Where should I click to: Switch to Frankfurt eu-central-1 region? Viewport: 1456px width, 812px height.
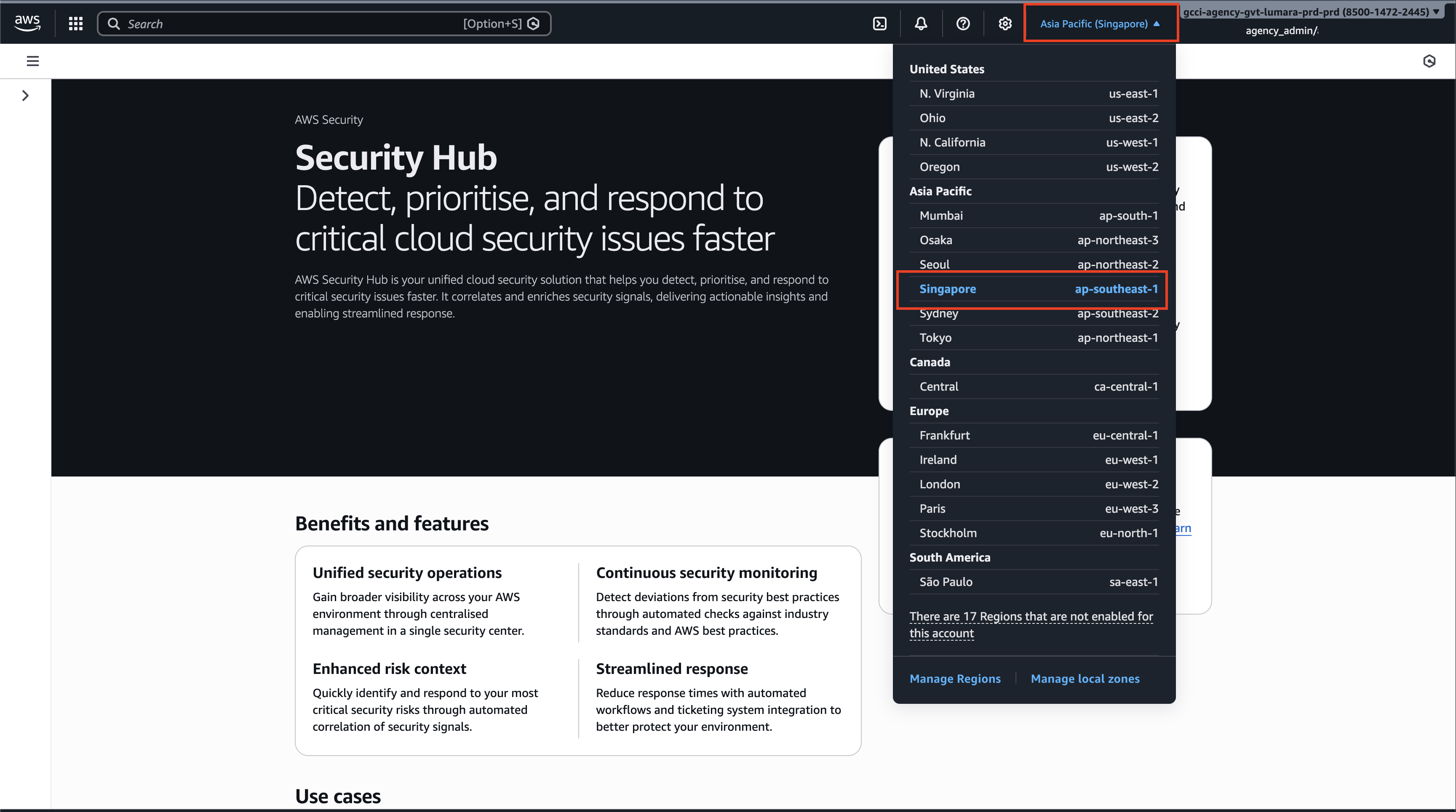[x=1034, y=435]
